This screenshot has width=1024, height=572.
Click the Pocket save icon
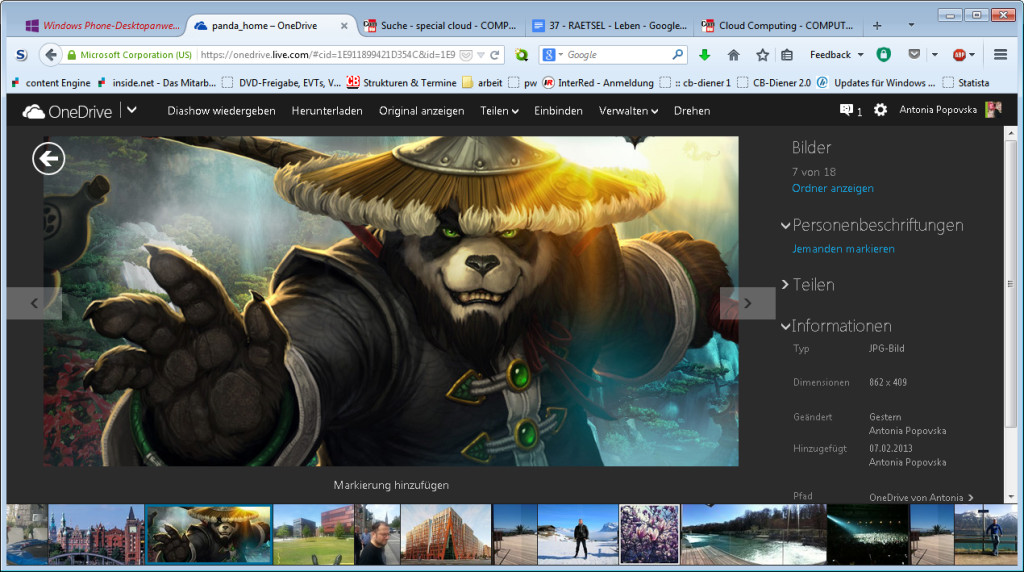click(x=914, y=55)
